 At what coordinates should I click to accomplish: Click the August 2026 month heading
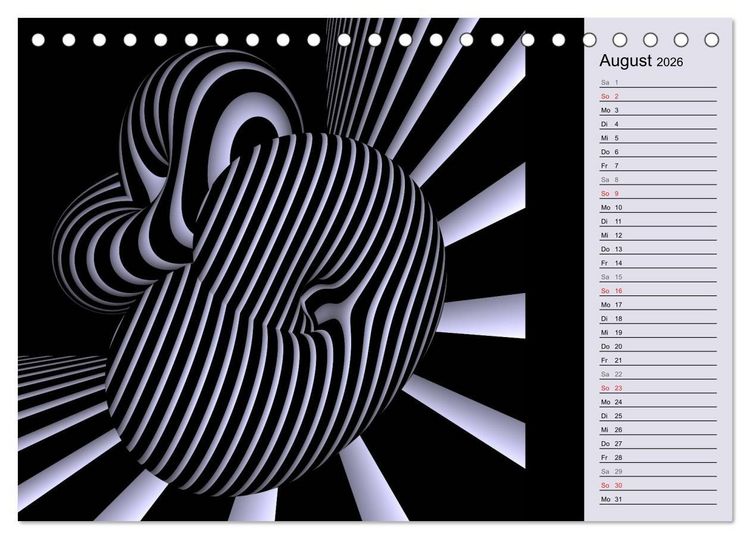pos(641,61)
